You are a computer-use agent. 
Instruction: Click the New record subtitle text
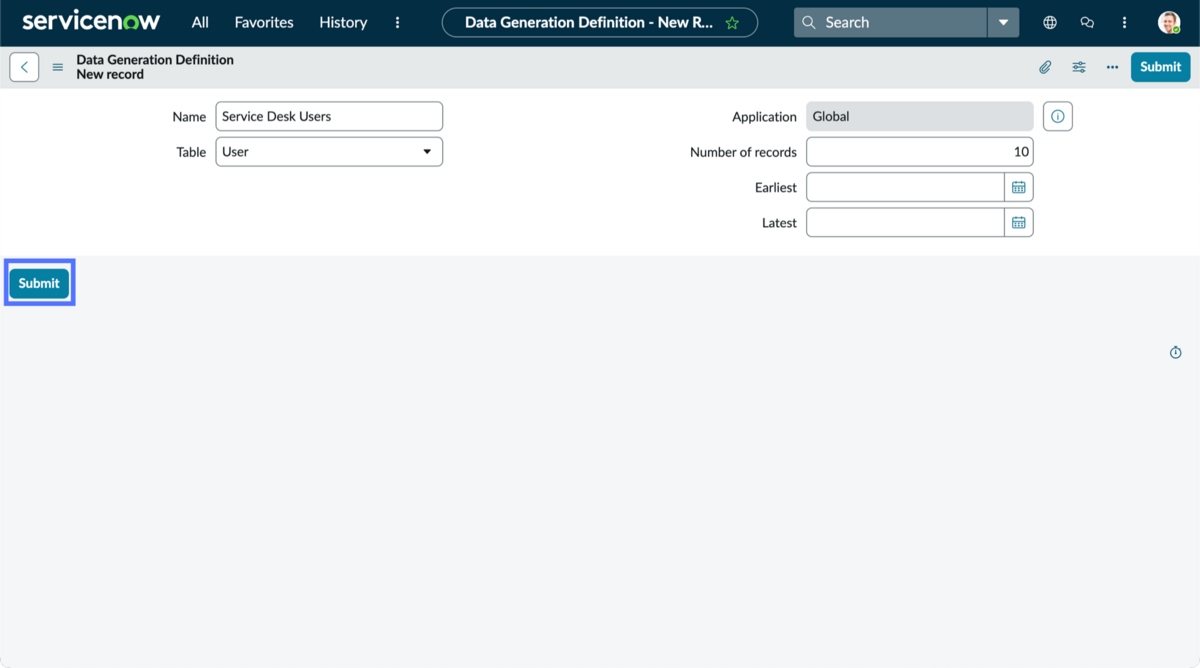point(110,74)
